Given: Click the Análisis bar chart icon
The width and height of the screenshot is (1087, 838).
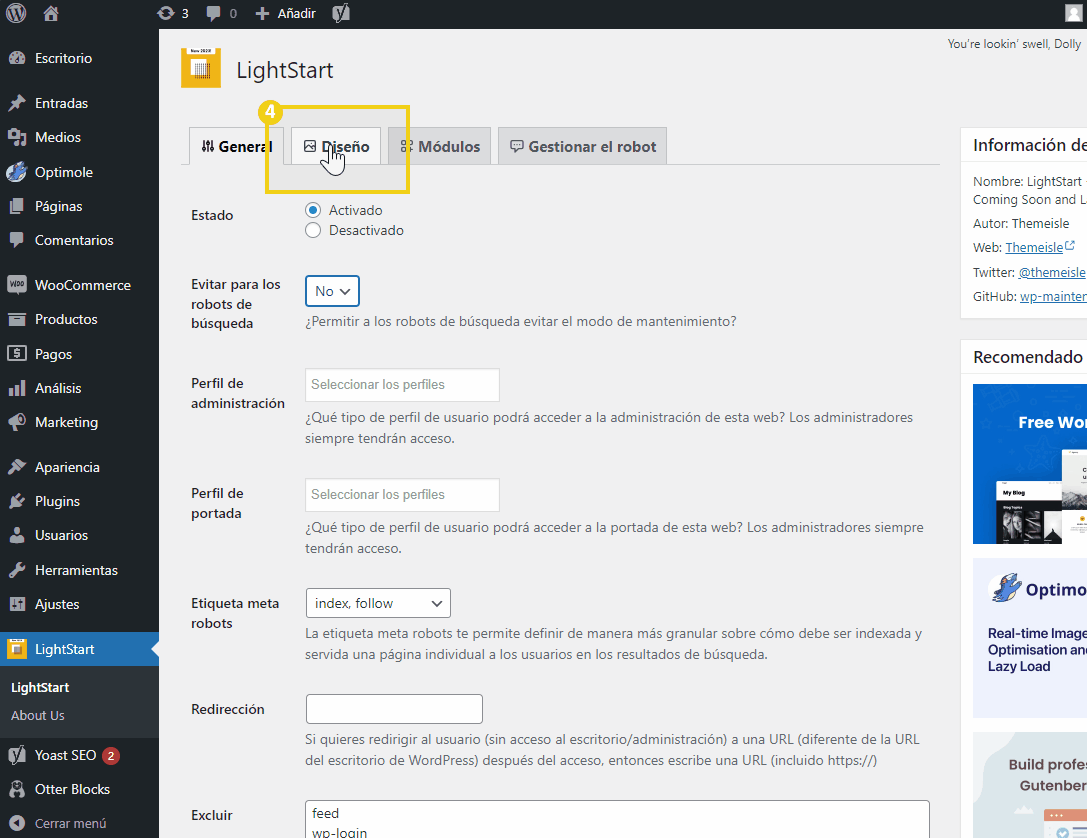Looking at the screenshot, I should (x=17, y=388).
